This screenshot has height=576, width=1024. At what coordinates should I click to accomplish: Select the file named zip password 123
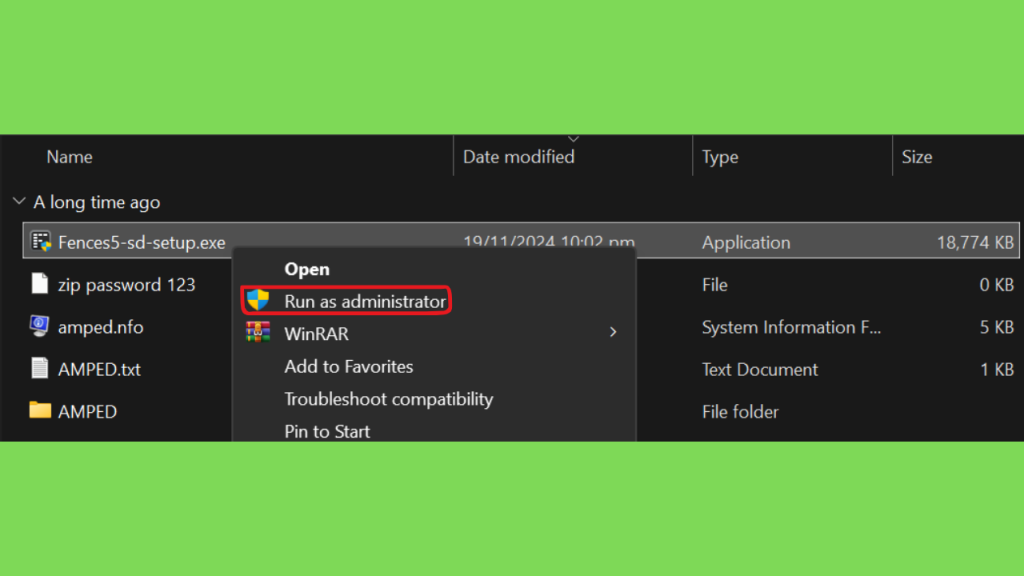[127, 285]
